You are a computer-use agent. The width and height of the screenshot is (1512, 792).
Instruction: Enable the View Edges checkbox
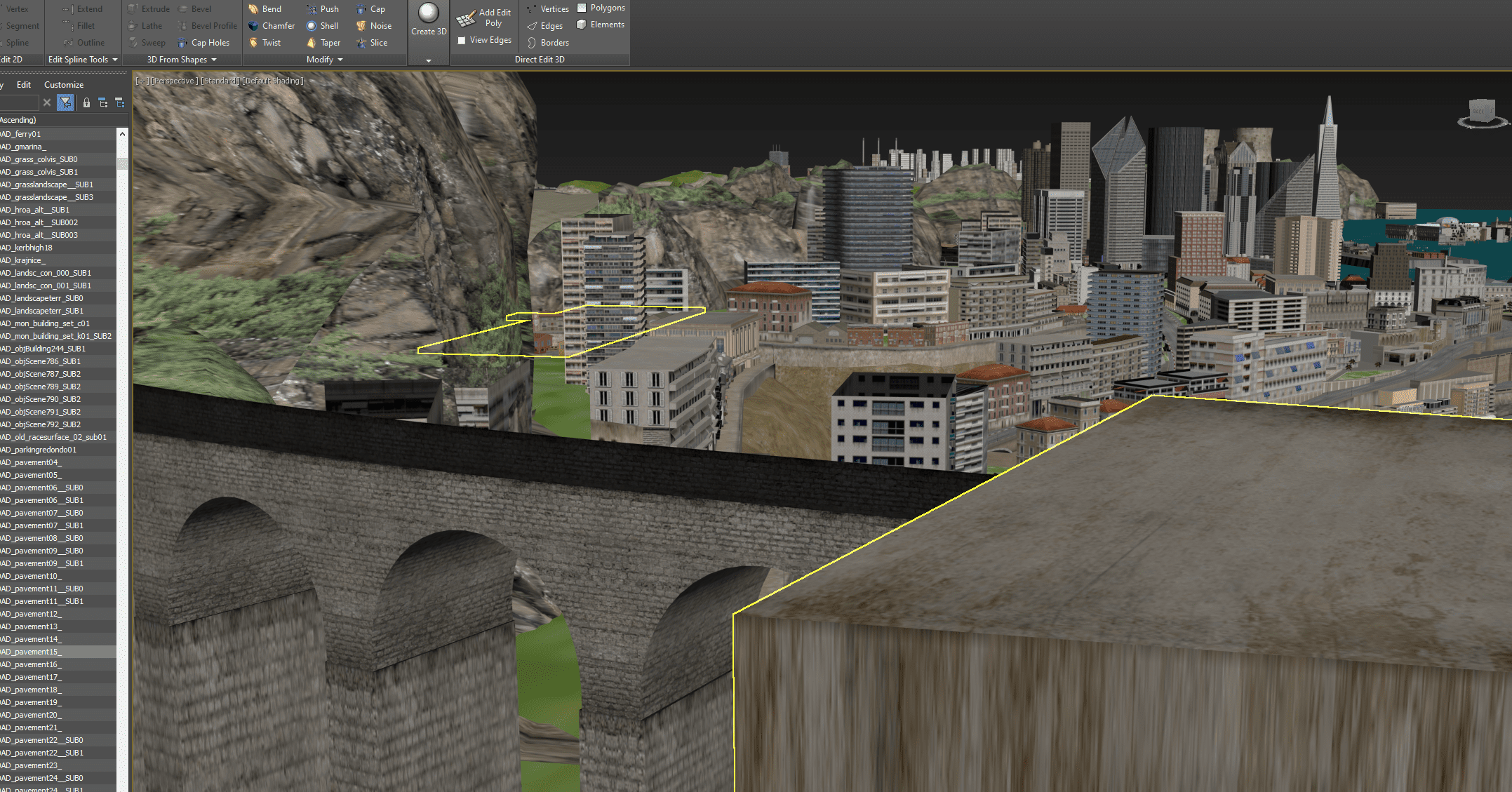click(x=462, y=41)
